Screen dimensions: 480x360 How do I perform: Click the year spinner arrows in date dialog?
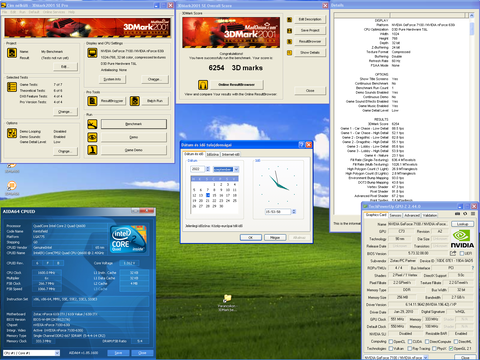pos(208,169)
